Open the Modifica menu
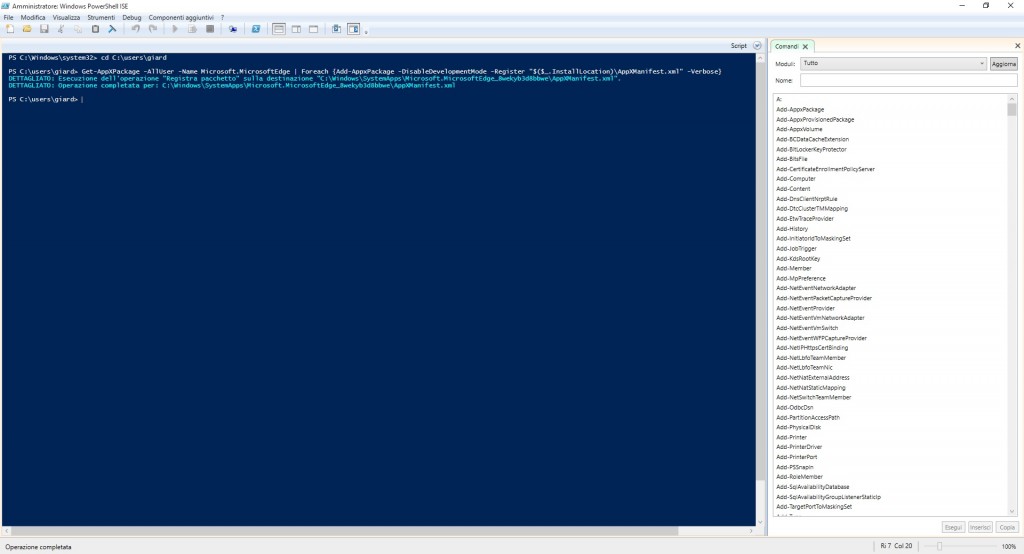The image size is (1024, 554). click(33, 18)
